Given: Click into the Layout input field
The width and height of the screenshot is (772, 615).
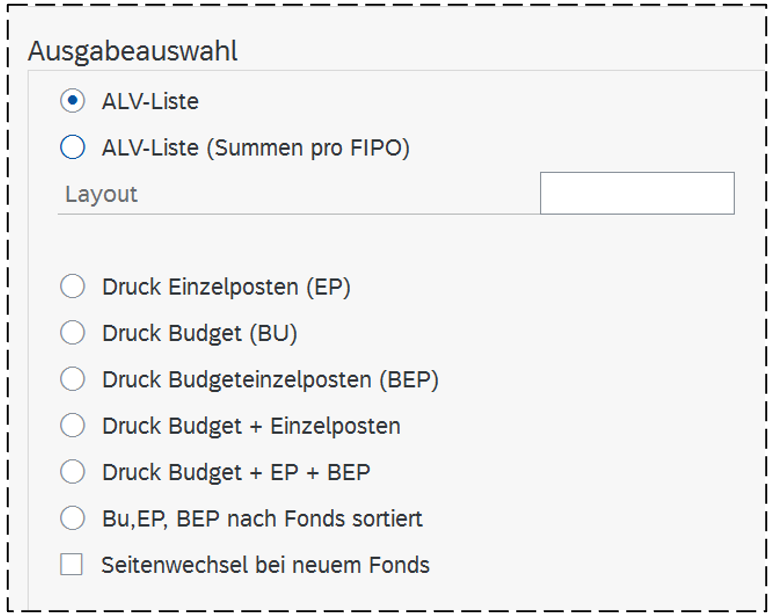Looking at the screenshot, I should click(x=637, y=193).
